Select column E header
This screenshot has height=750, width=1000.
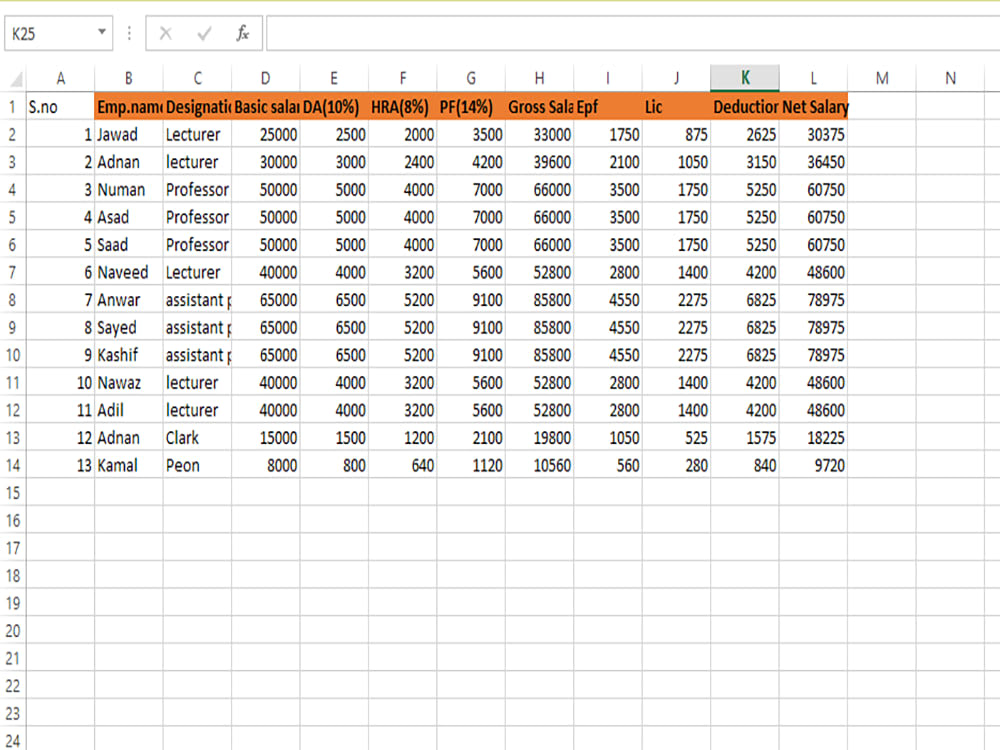pyautogui.click(x=334, y=78)
